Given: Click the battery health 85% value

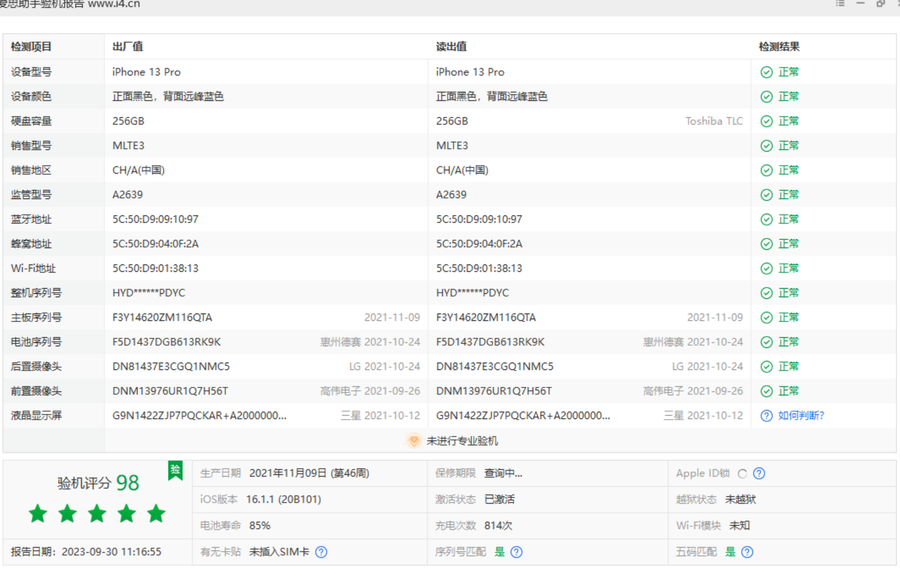Looking at the screenshot, I should [x=259, y=526].
